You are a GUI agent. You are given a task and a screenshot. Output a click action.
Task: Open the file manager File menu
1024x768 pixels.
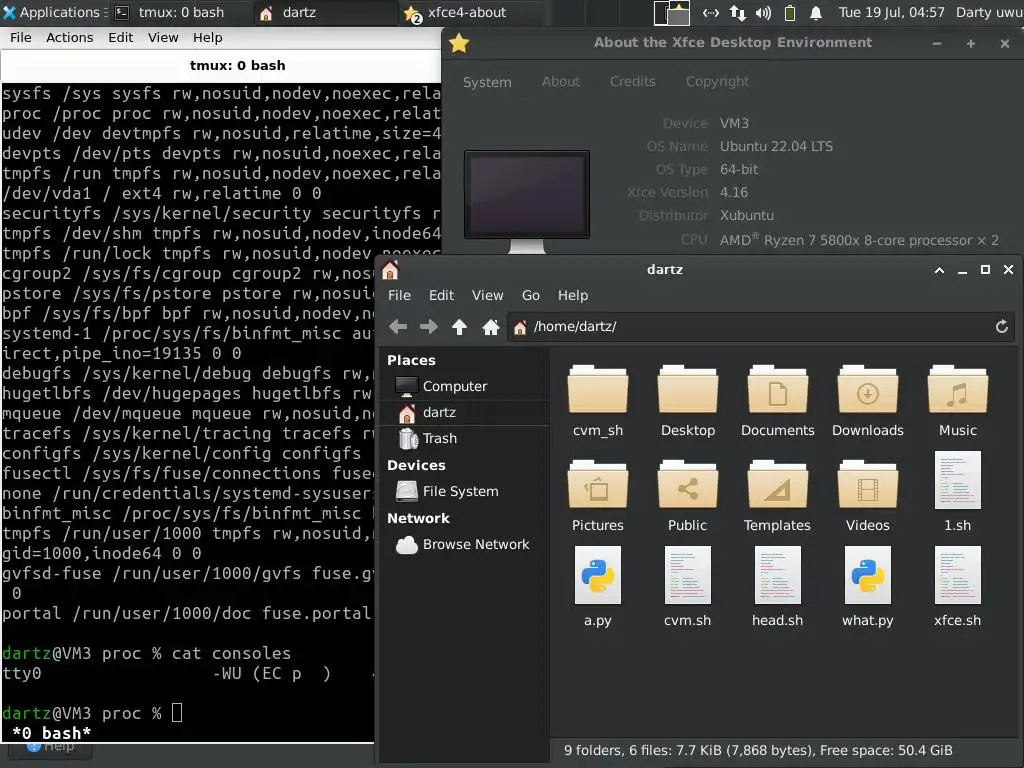(x=399, y=295)
